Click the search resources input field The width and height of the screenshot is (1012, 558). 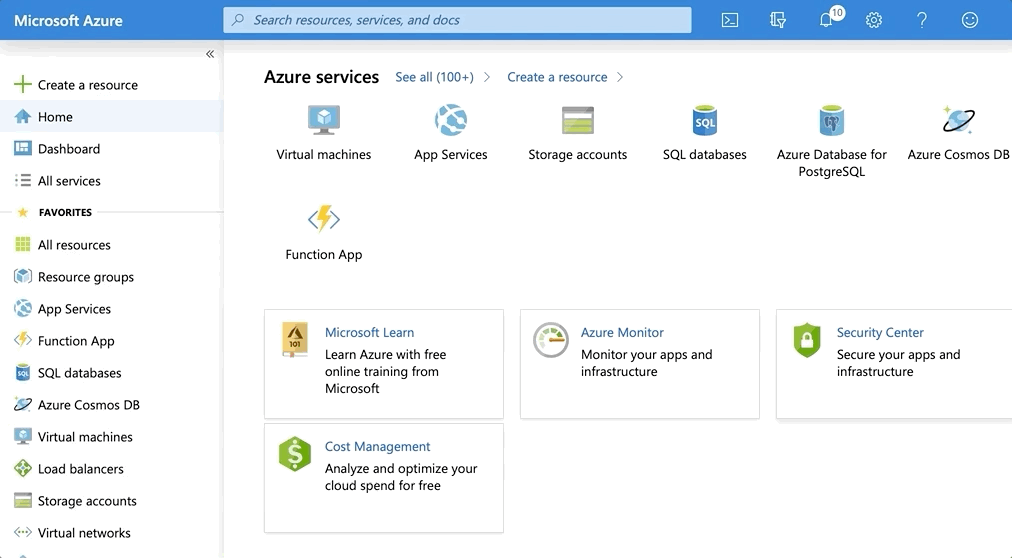(457, 20)
